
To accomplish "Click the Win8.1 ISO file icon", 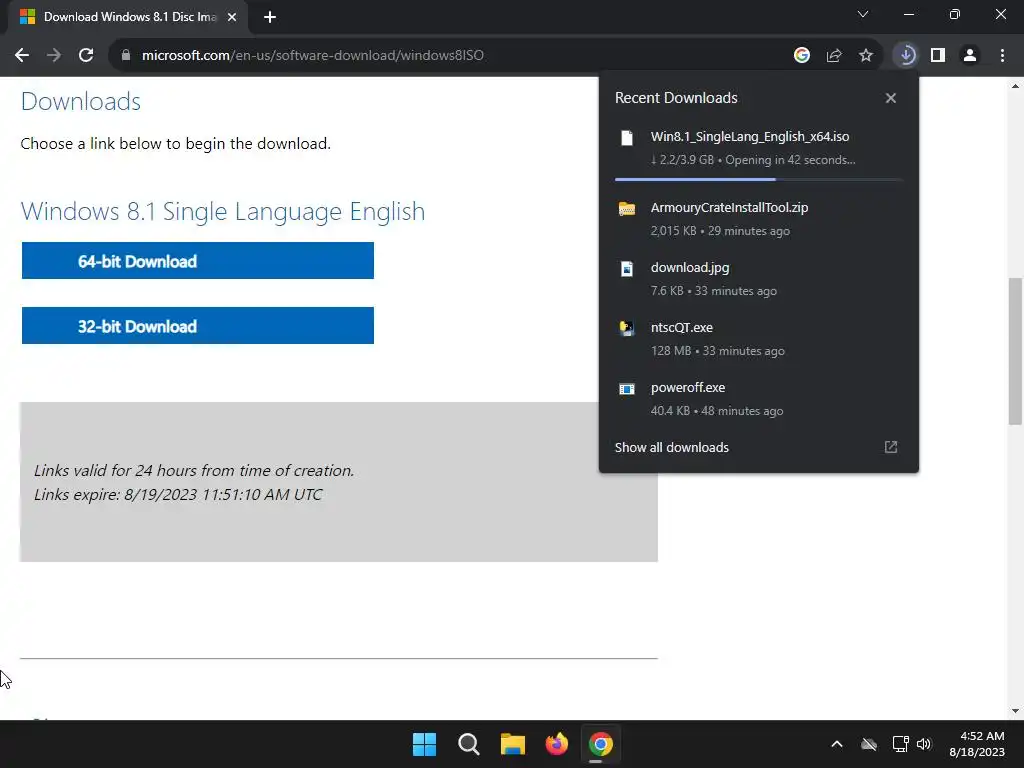I will [x=627, y=138].
